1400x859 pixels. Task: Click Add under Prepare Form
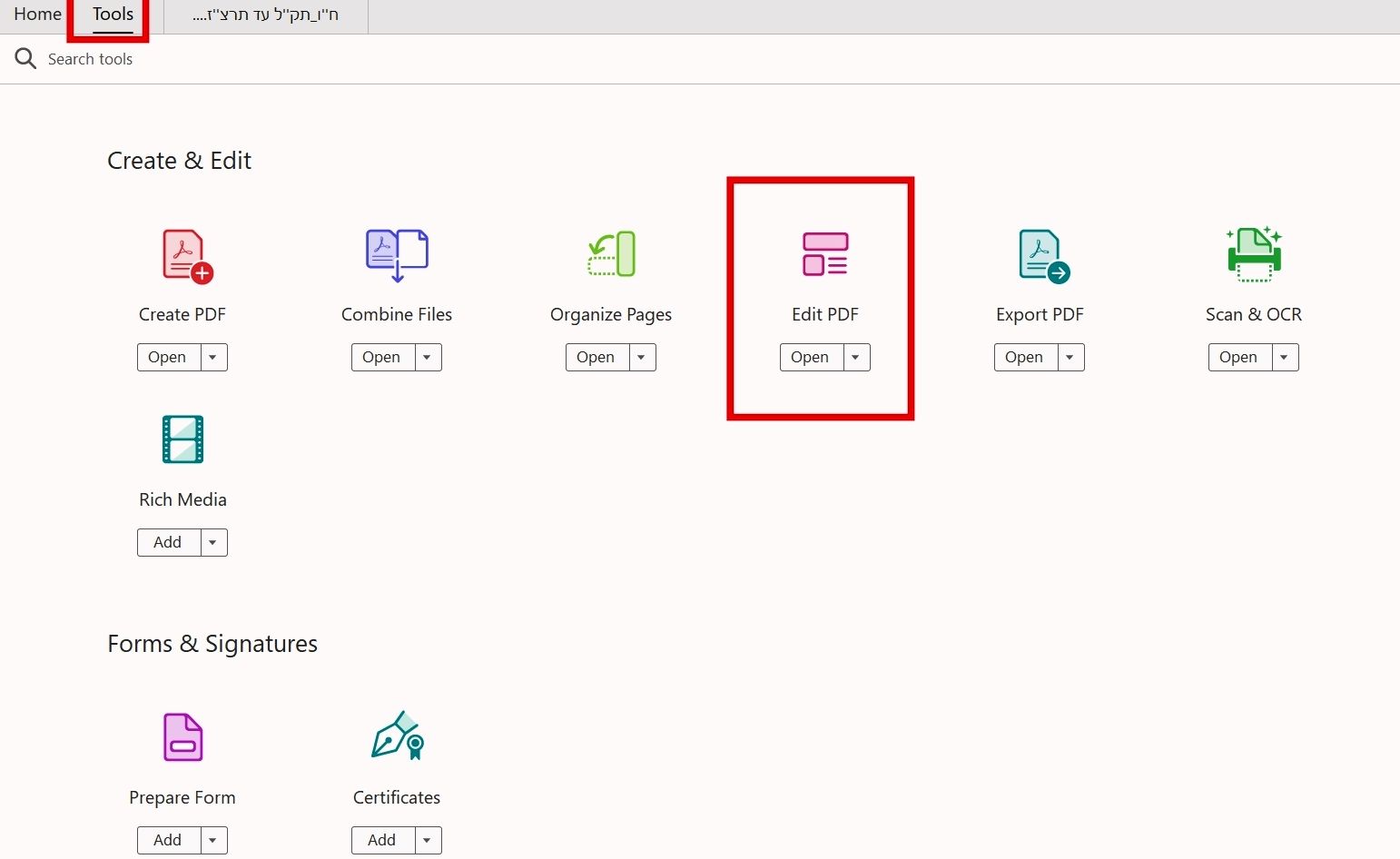[168, 841]
